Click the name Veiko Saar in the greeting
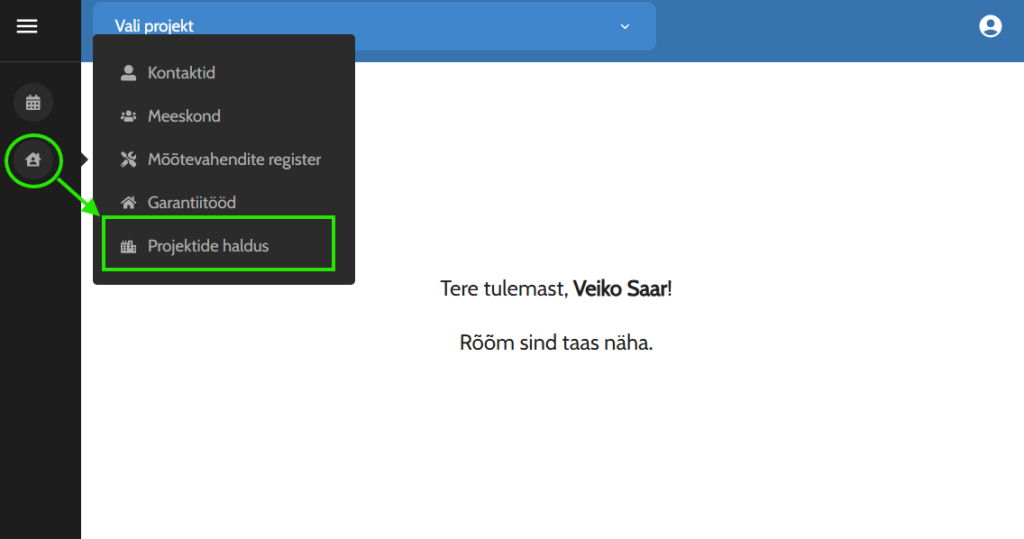Image resolution: width=1024 pixels, height=539 pixels. click(x=620, y=289)
